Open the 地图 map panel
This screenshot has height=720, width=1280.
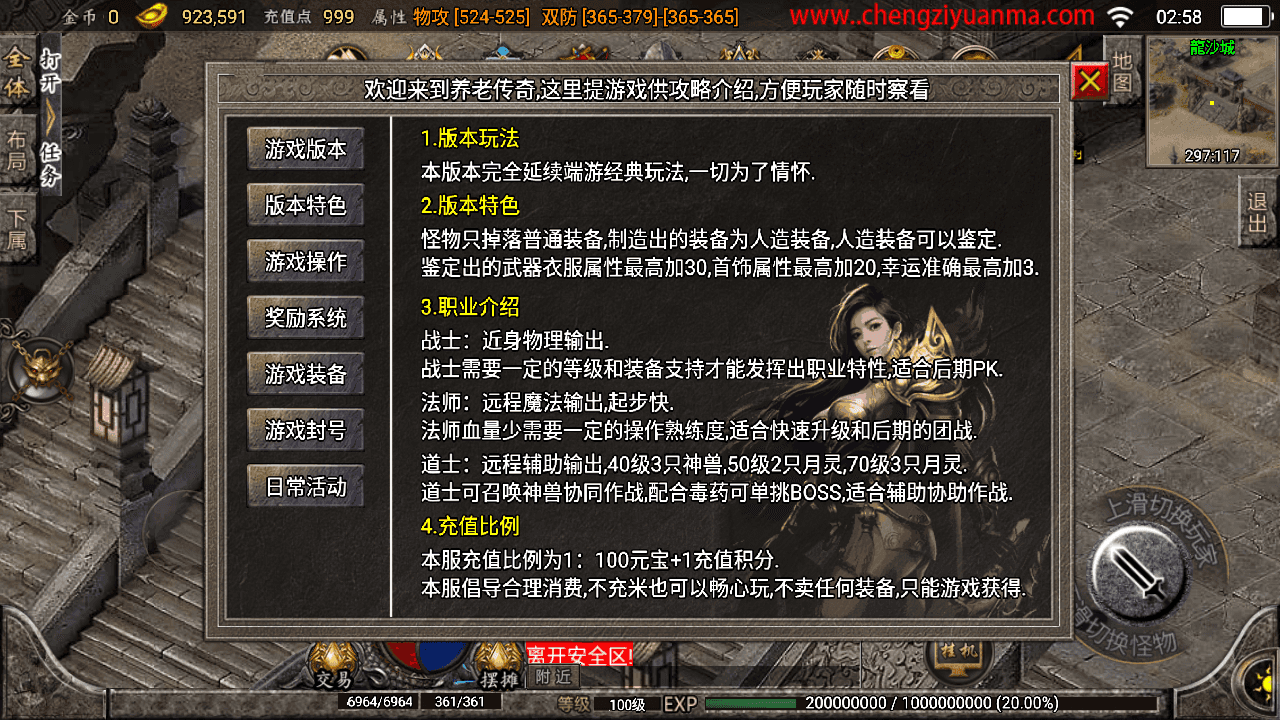(x=1123, y=70)
